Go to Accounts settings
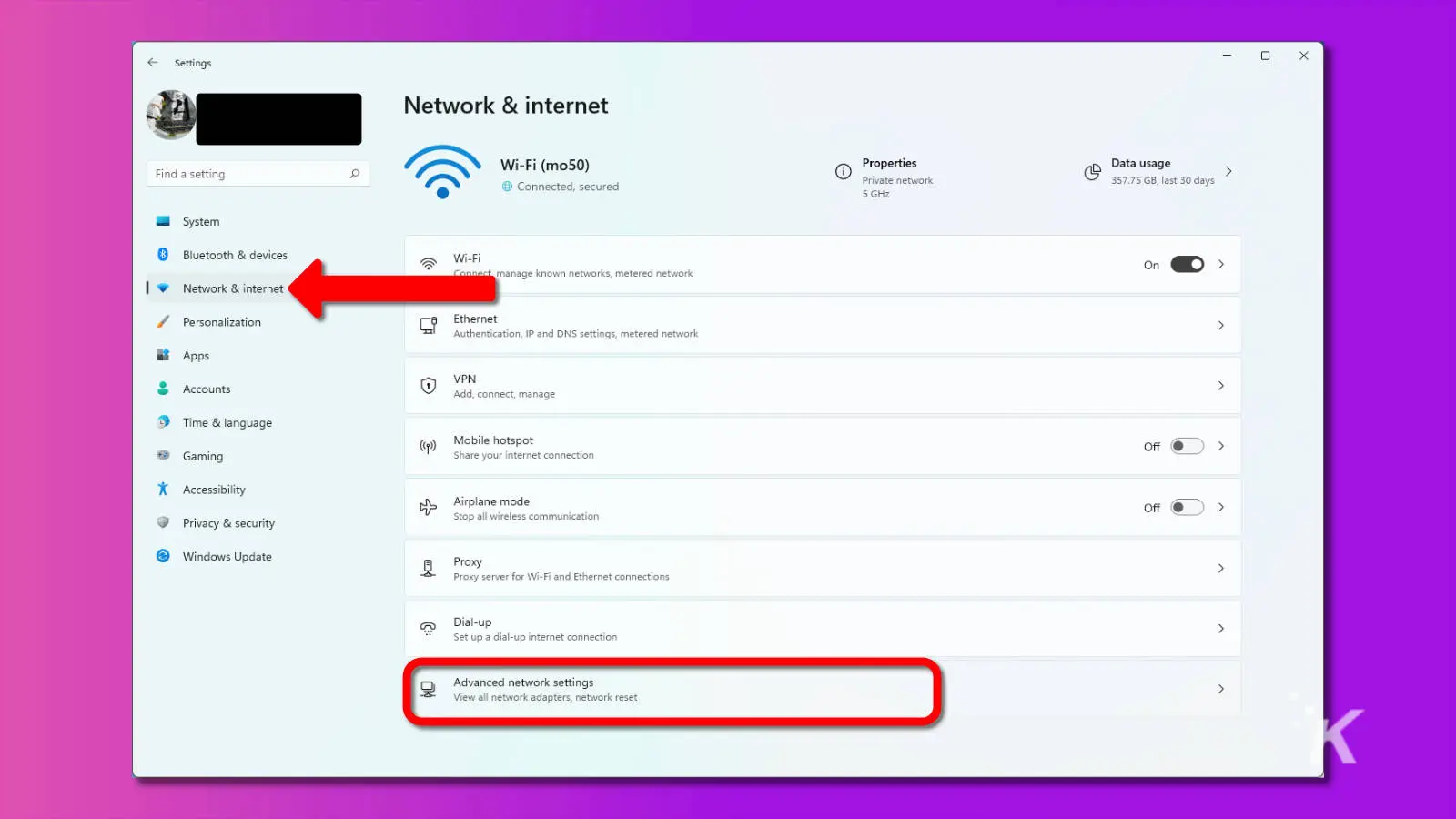 click(x=207, y=389)
